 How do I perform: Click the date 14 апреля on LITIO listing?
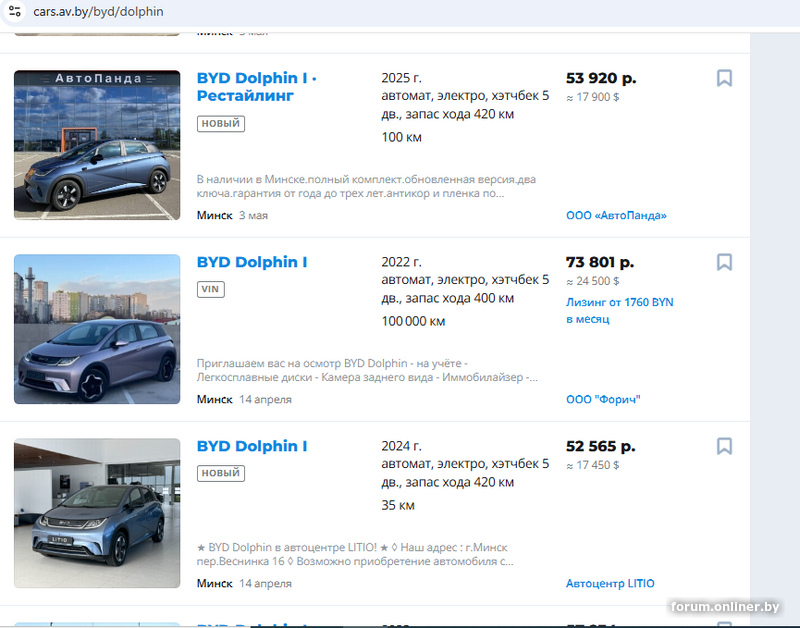coord(265,584)
